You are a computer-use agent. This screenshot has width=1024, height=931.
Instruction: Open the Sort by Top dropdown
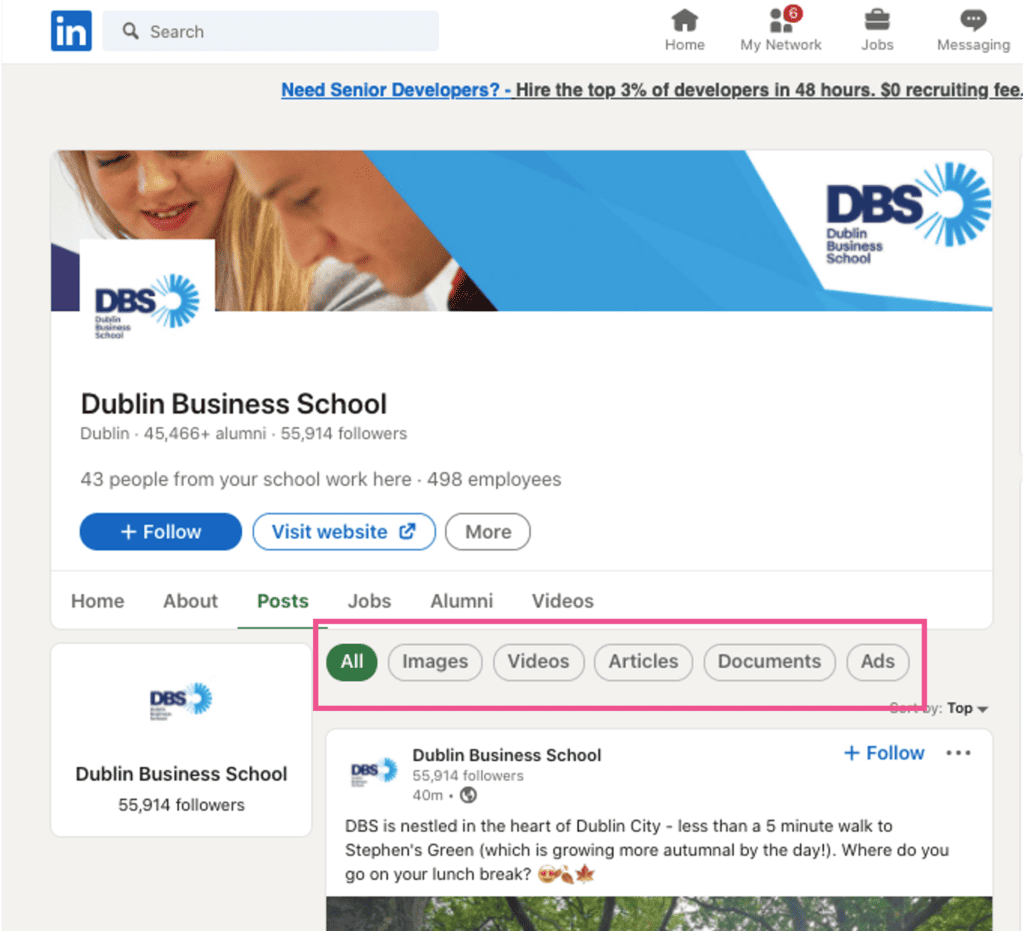(939, 708)
